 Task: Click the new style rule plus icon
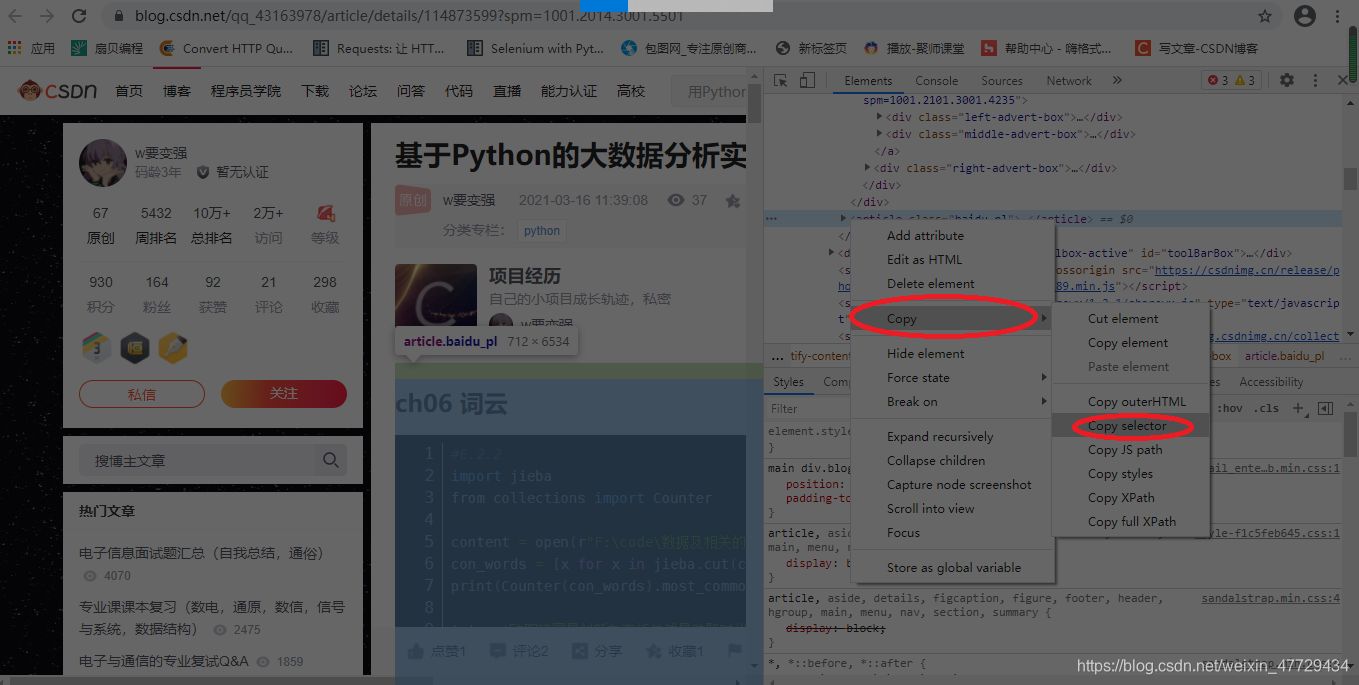(x=1298, y=408)
